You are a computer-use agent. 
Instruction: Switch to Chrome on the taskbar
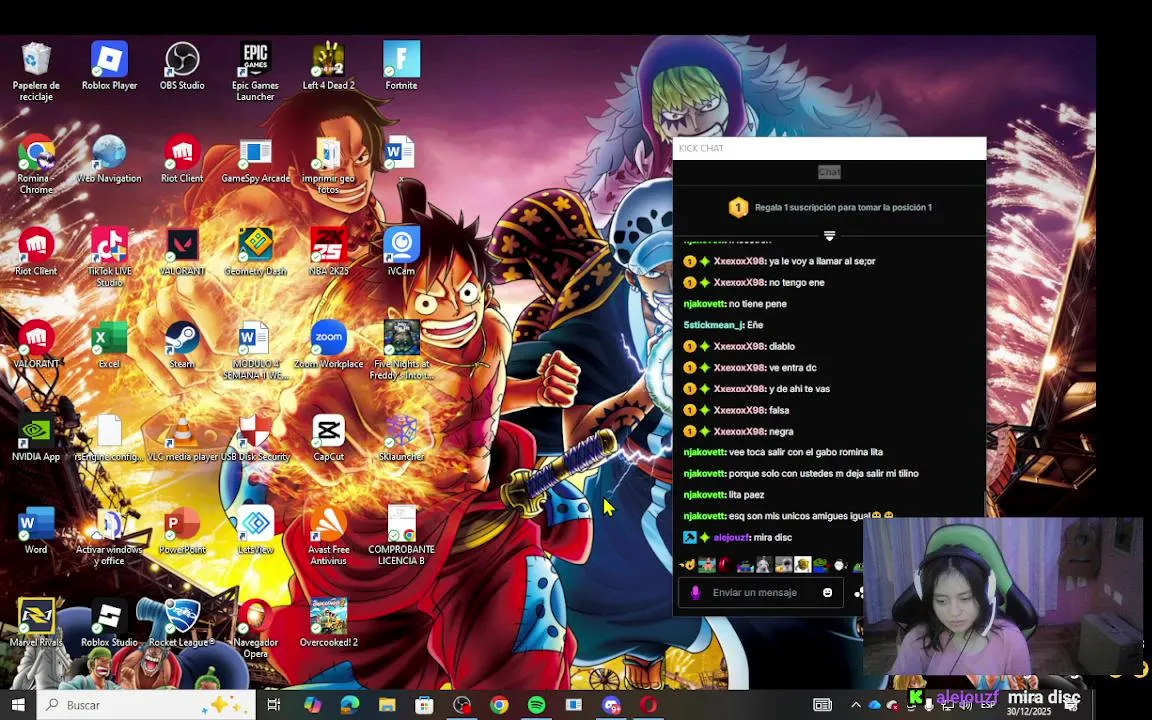pos(499,705)
